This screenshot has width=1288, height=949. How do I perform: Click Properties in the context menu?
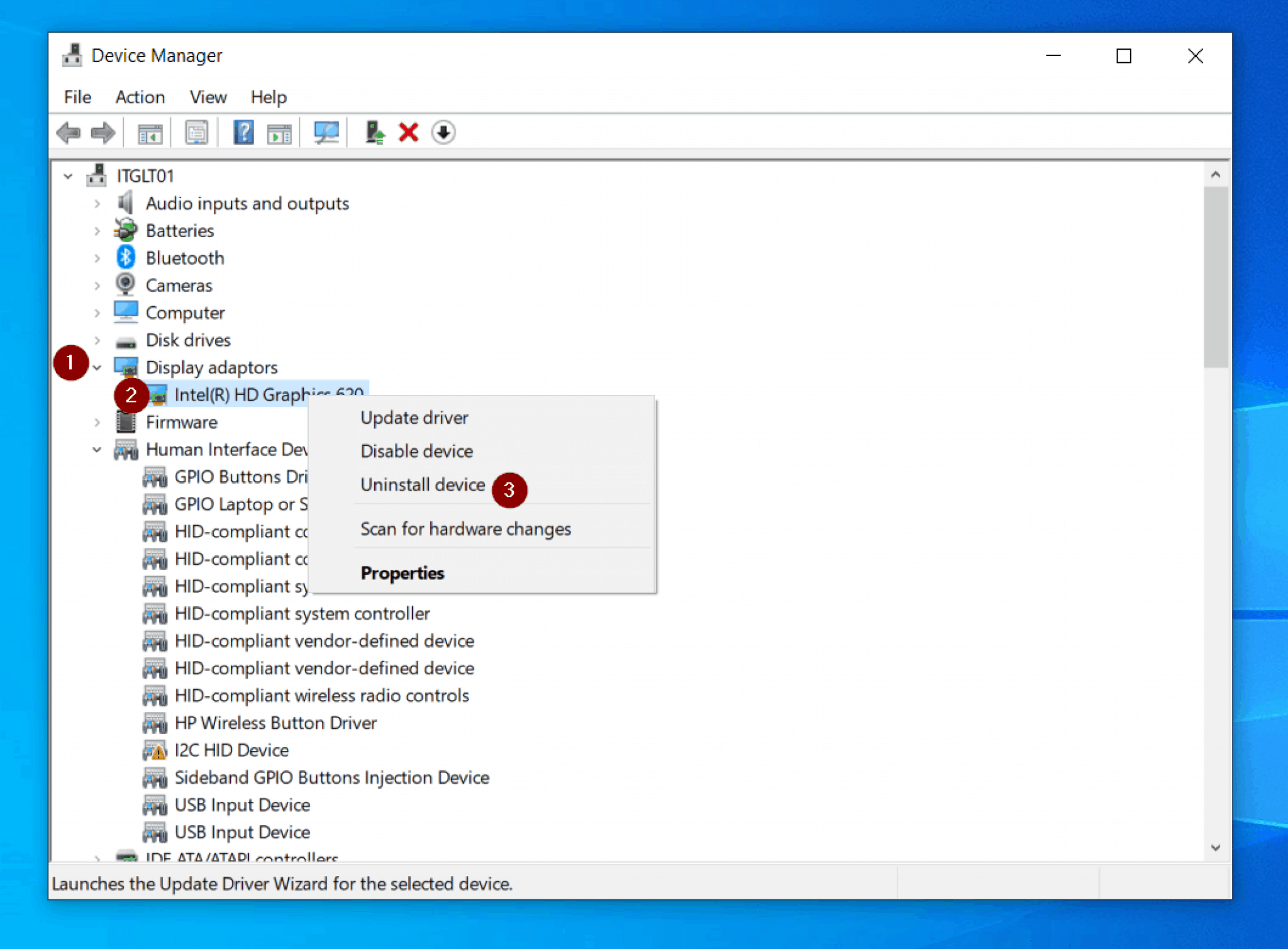[402, 573]
